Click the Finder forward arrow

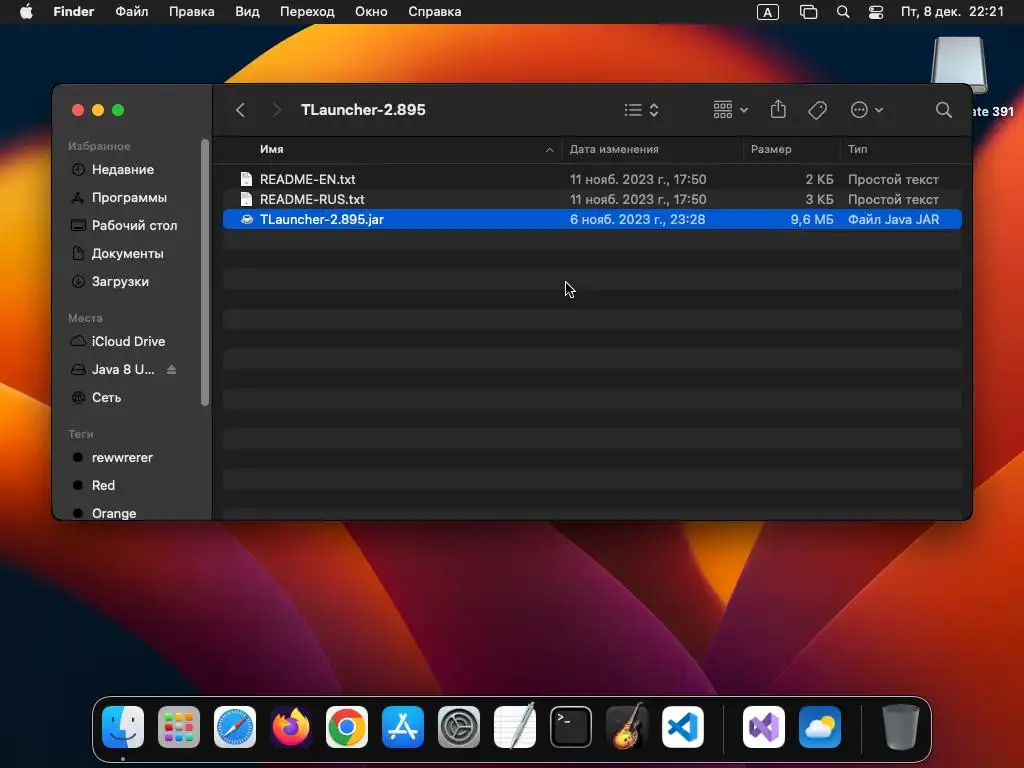pyautogui.click(x=276, y=110)
